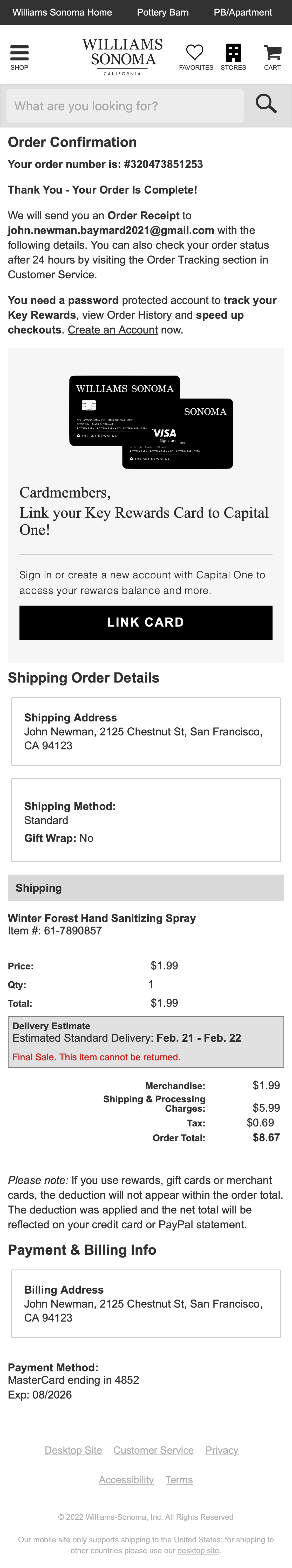Open the PB/Apartment site

point(243,12)
